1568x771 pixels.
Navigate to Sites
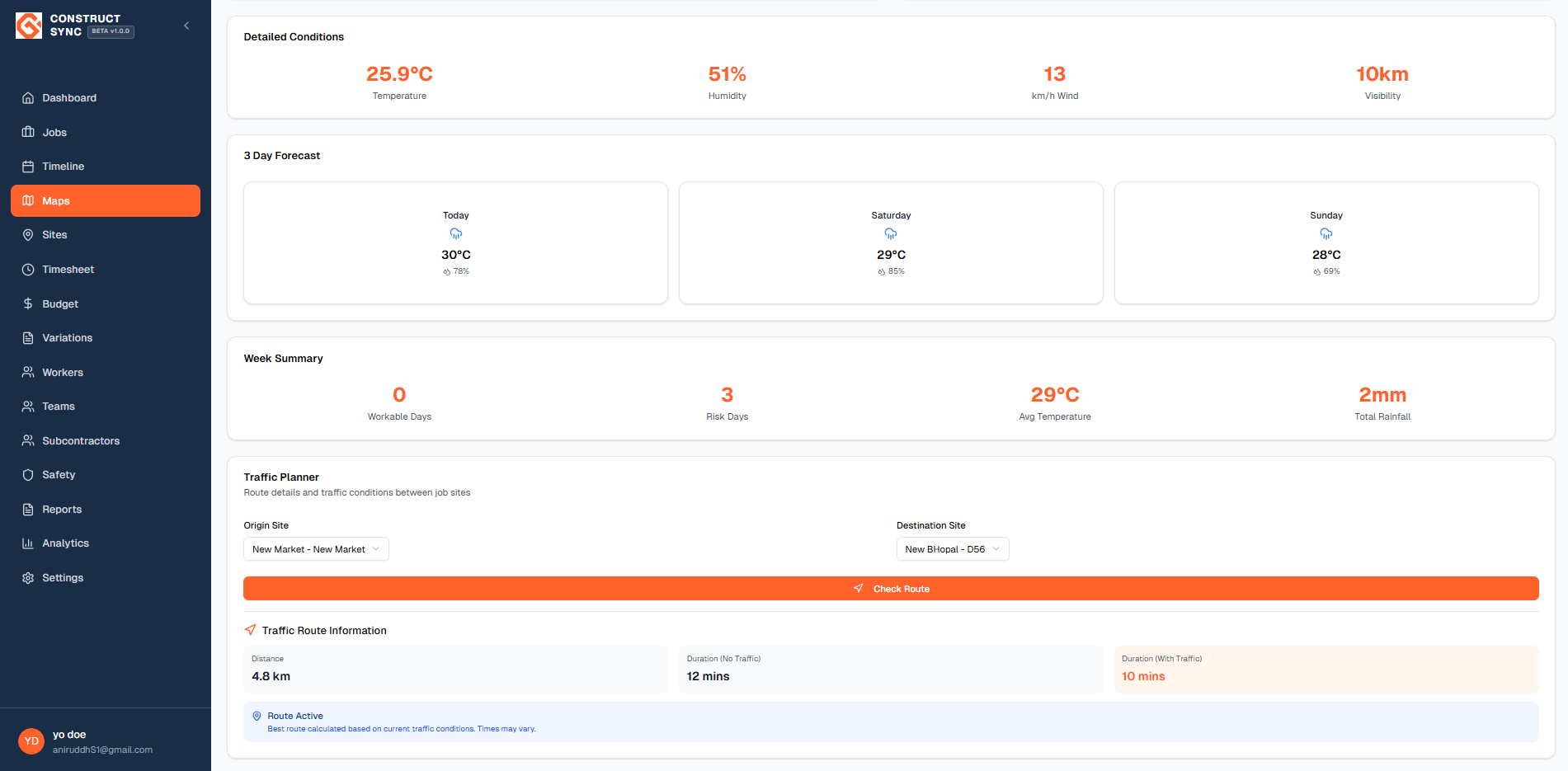(55, 234)
